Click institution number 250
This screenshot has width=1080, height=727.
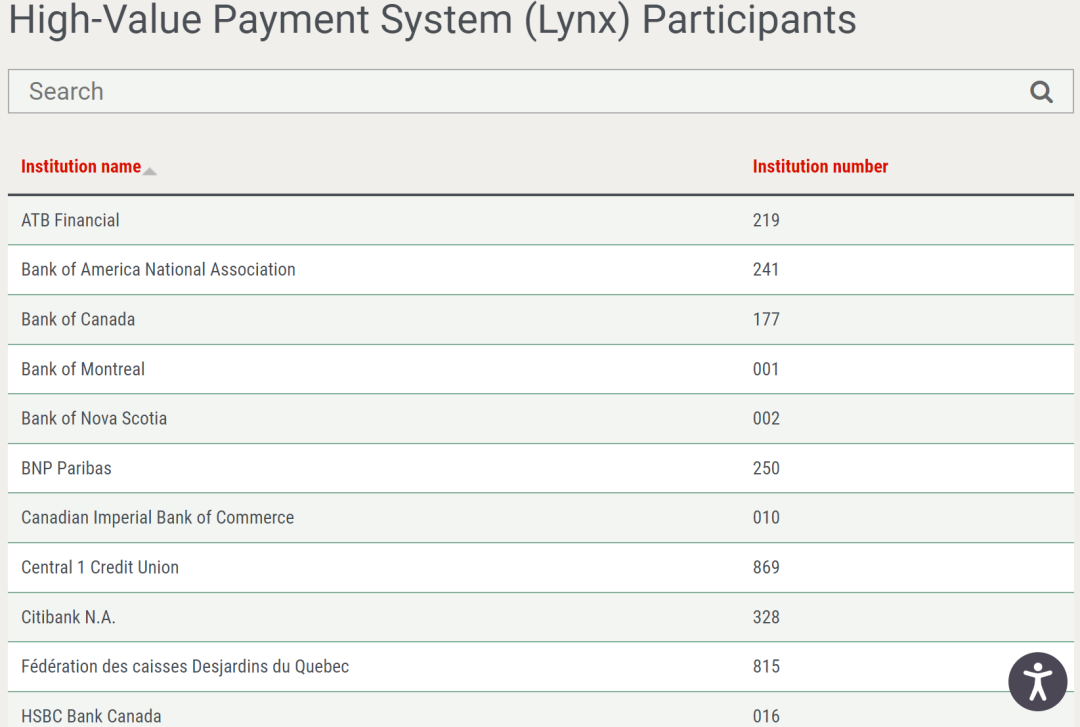pos(766,468)
